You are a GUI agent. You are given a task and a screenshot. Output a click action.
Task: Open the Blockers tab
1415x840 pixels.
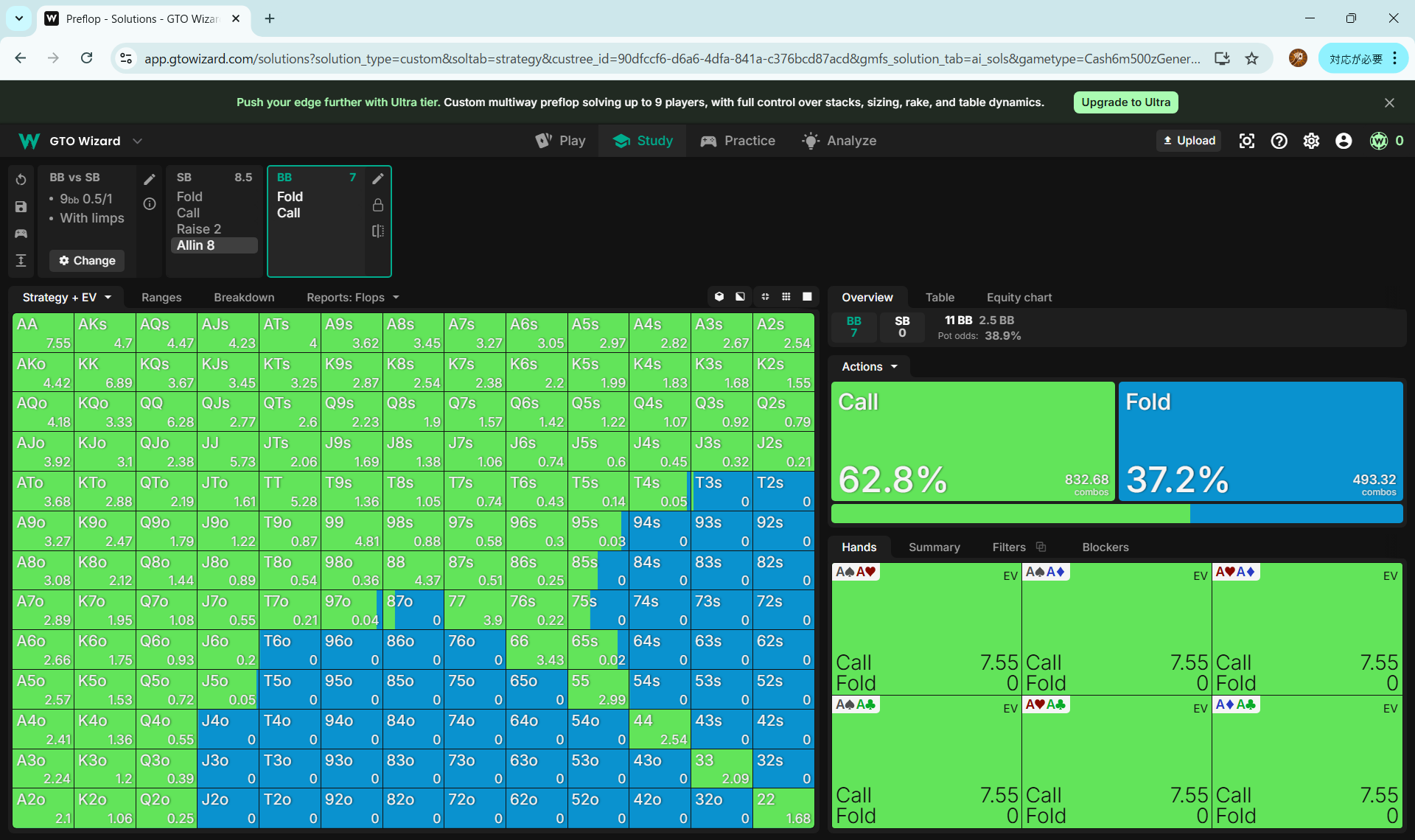(x=1105, y=547)
